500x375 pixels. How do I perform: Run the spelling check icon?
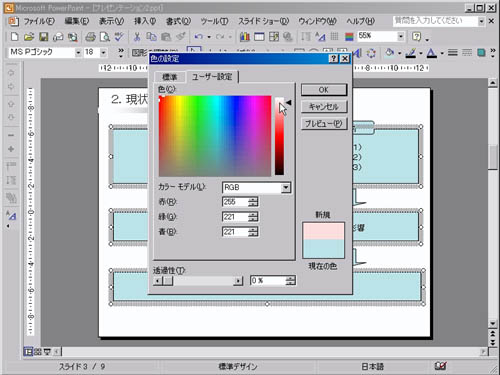[119, 36]
